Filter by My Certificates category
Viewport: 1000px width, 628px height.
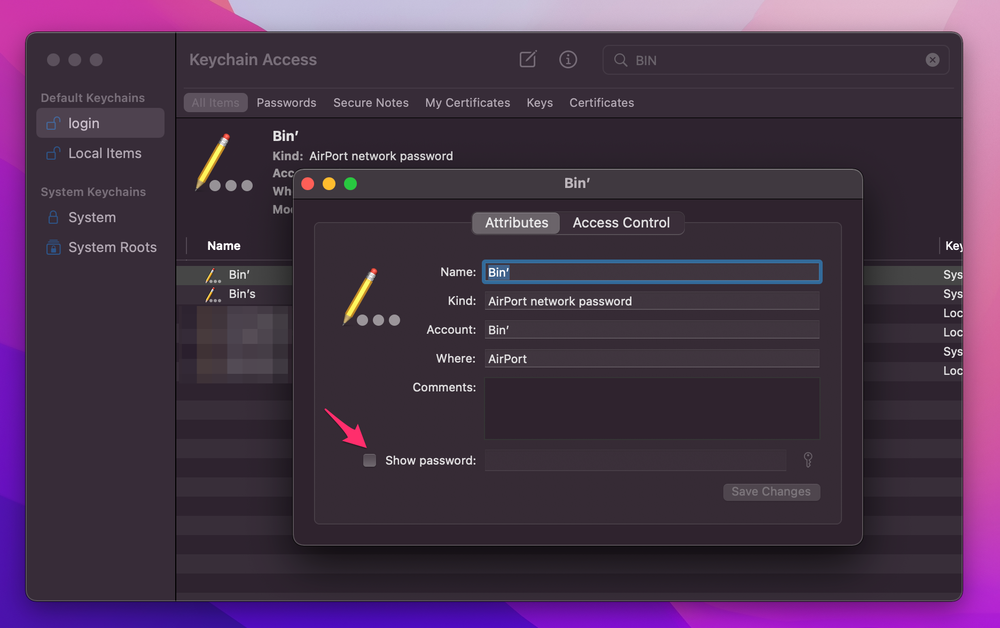coord(467,103)
